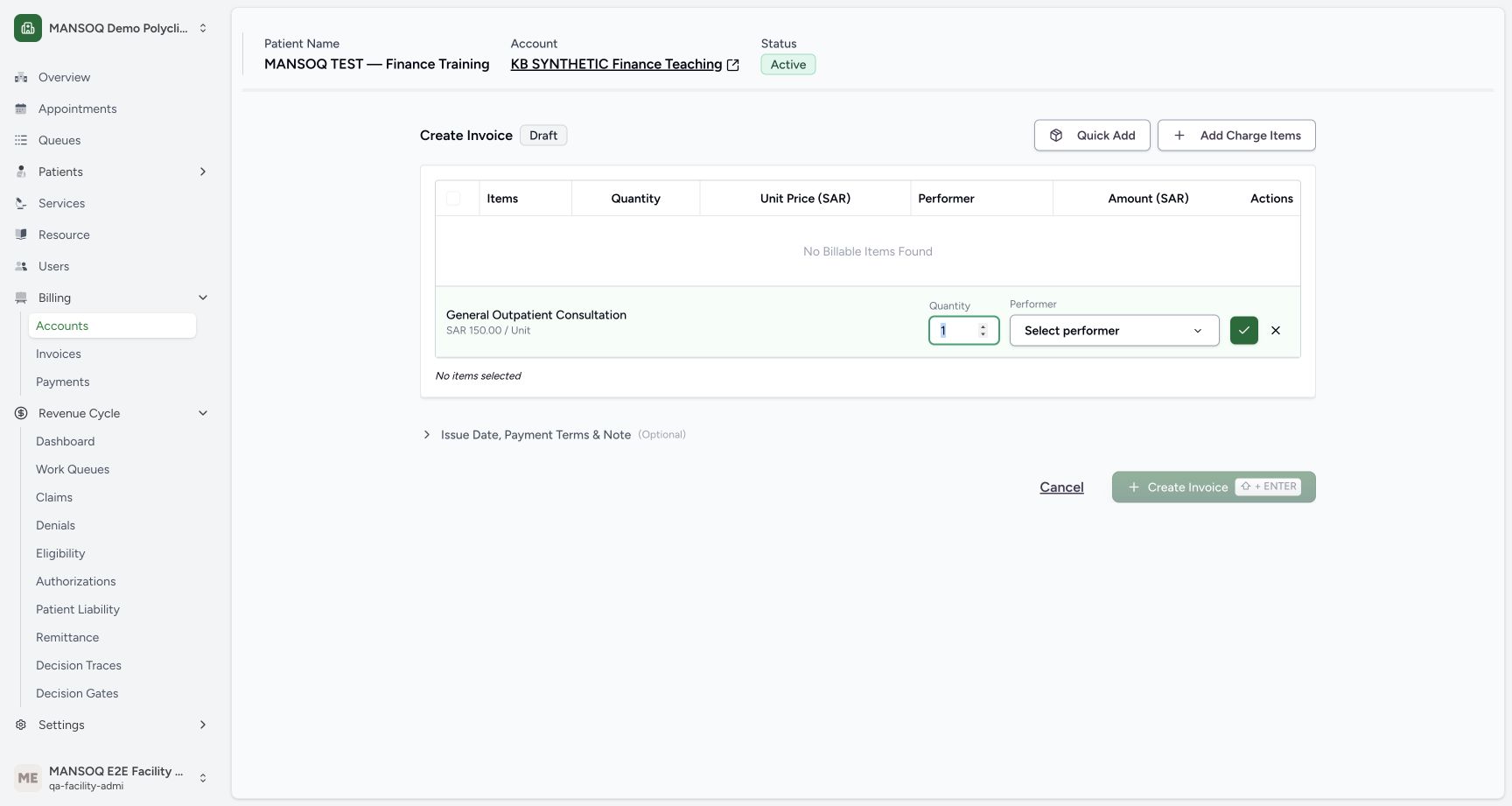Screen dimensions: 1512x806
Task: Click the Users icon in sidebar
Action: 21,266
